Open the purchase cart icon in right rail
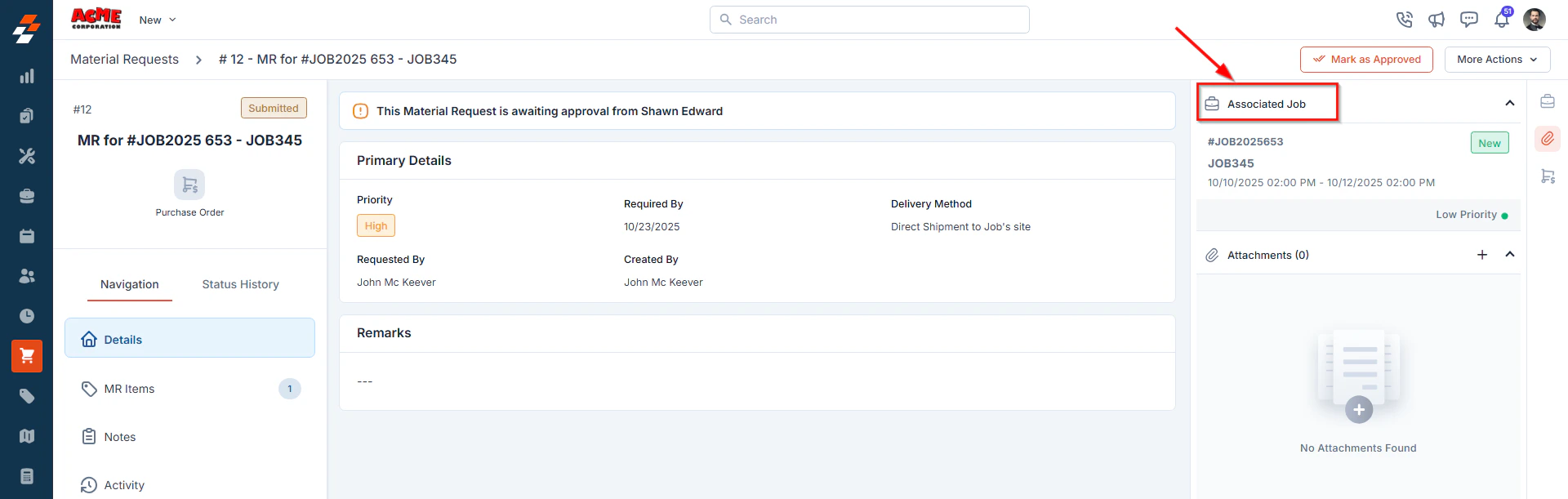 [1548, 176]
